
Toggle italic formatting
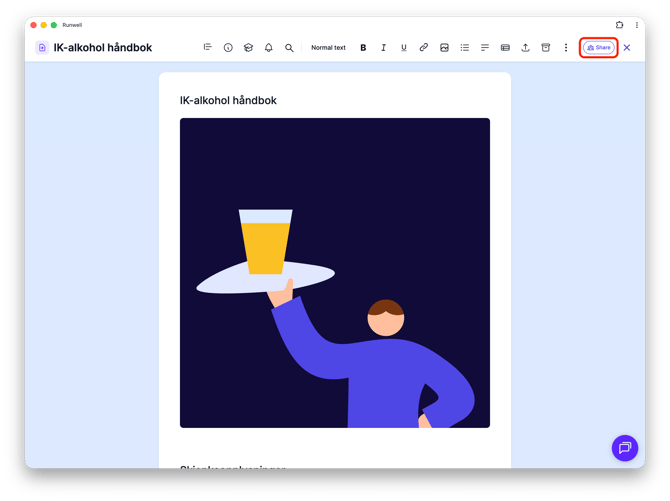tap(383, 47)
